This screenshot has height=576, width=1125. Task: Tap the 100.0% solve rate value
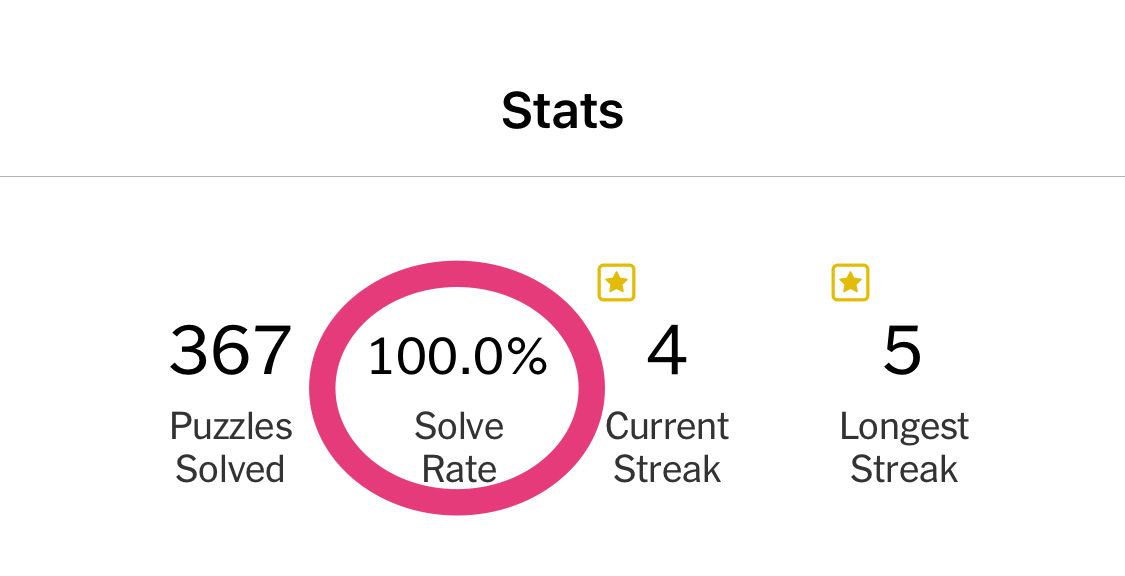pyautogui.click(x=458, y=357)
